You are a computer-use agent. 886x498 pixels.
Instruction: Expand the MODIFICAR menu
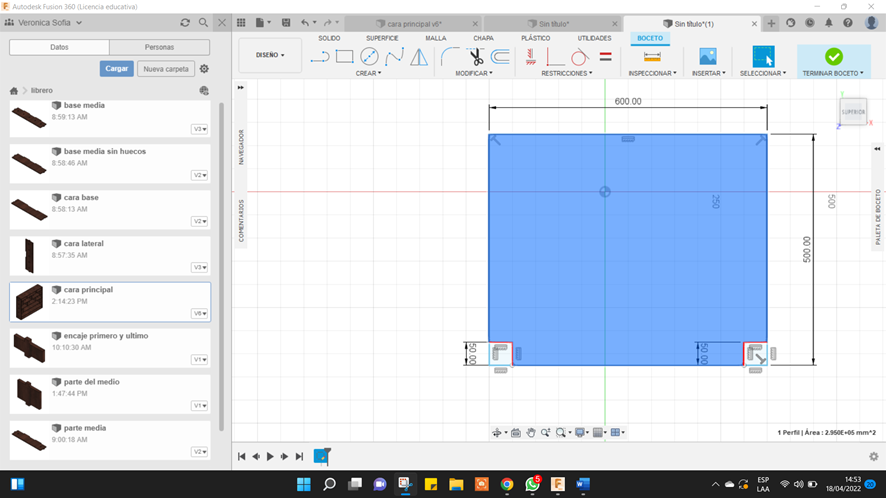pos(474,73)
